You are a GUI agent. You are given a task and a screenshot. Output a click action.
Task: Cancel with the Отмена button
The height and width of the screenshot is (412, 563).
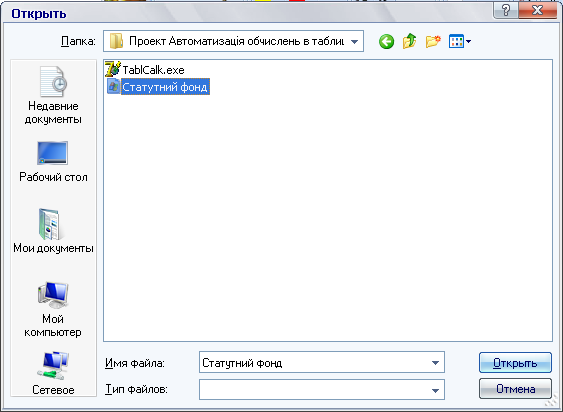click(515, 389)
